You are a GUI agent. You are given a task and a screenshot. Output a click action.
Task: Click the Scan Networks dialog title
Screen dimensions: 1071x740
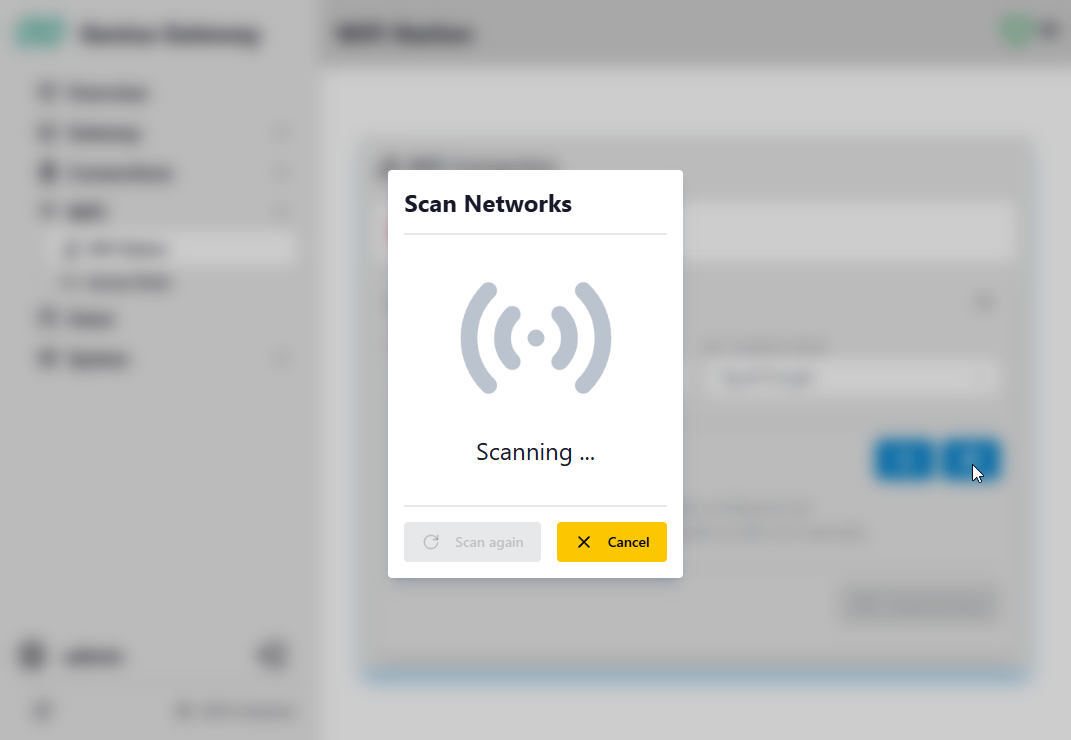tap(488, 204)
